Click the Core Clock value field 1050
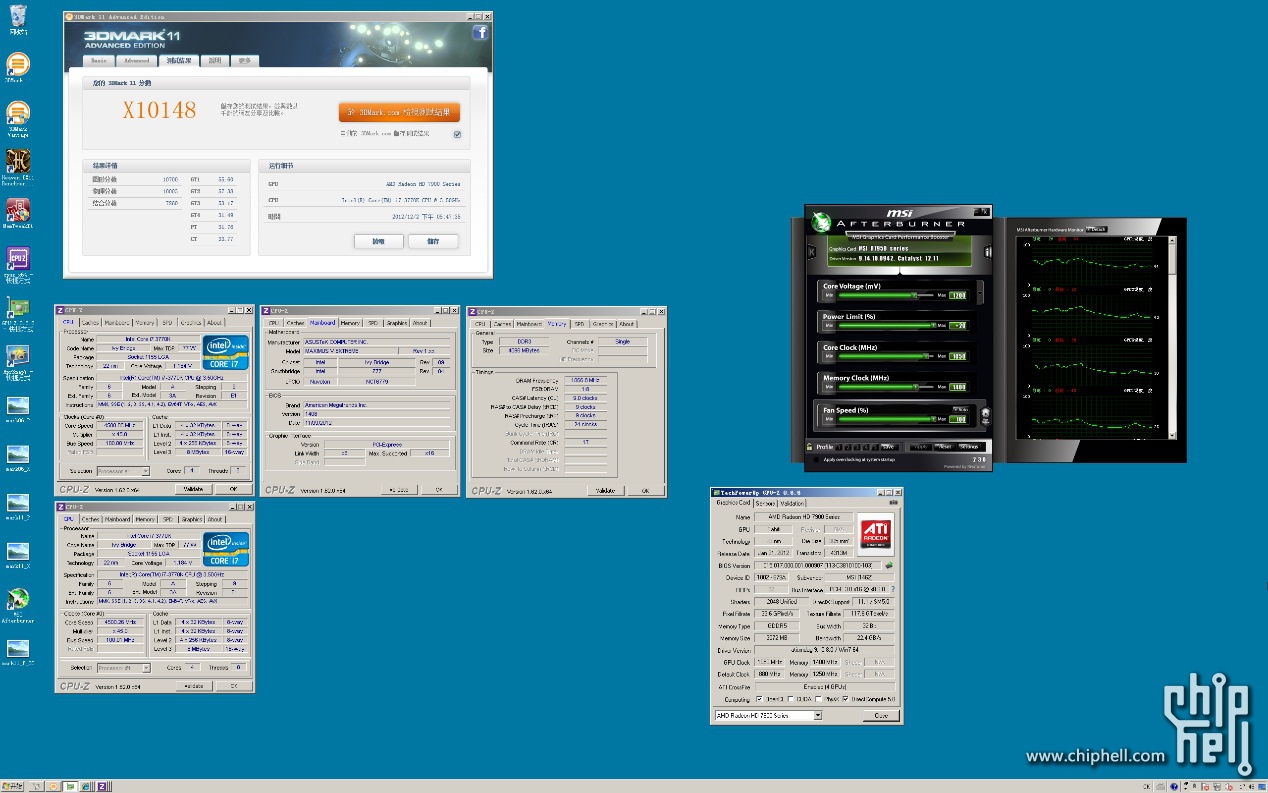This screenshot has width=1268, height=793. pyautogui.click(x=958, y=357)
